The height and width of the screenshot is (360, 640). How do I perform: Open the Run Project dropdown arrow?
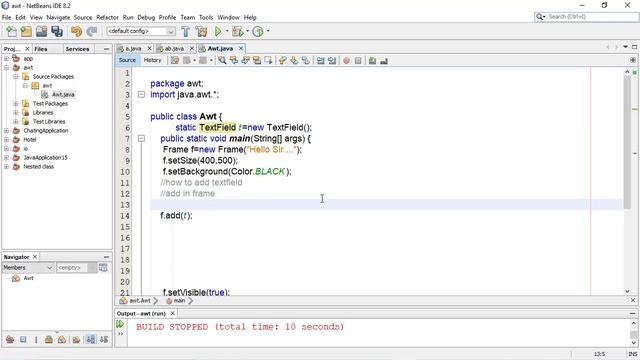pos(227,31)
